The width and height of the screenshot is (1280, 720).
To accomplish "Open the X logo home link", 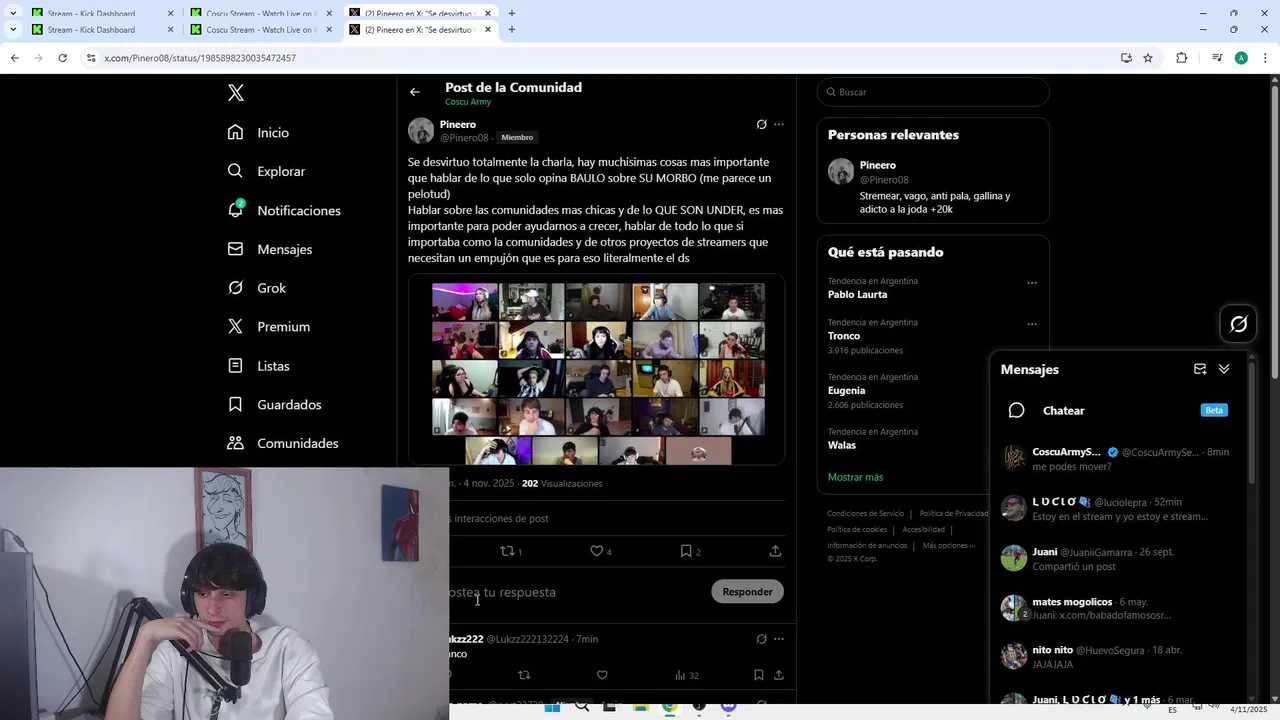I will point(236,93).
